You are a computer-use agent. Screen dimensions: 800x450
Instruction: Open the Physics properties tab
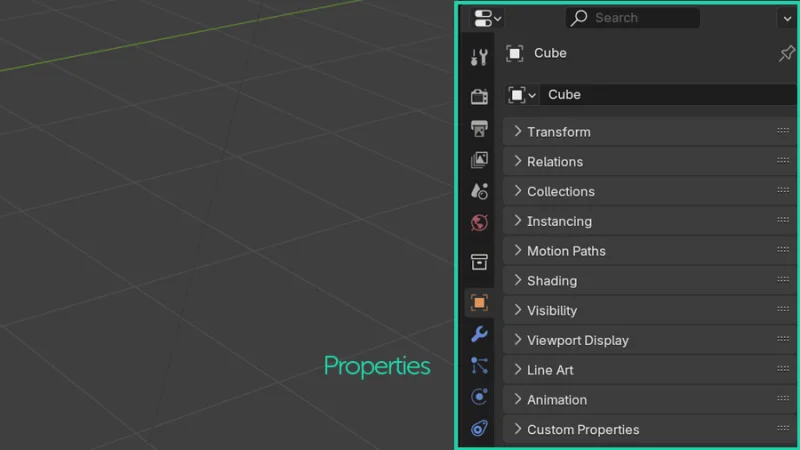pos(479,396)
